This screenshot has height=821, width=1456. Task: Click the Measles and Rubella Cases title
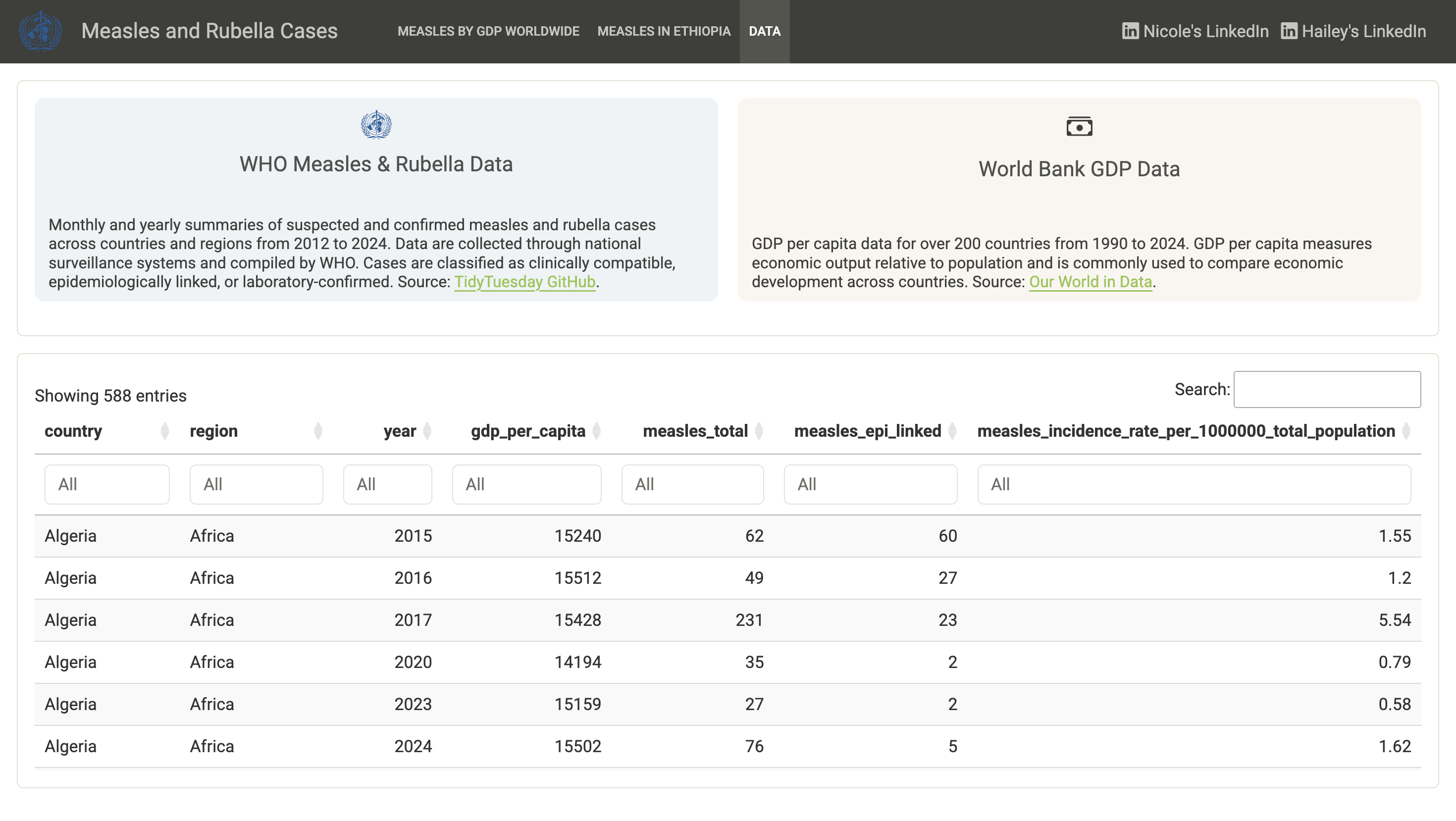[209, 31]
